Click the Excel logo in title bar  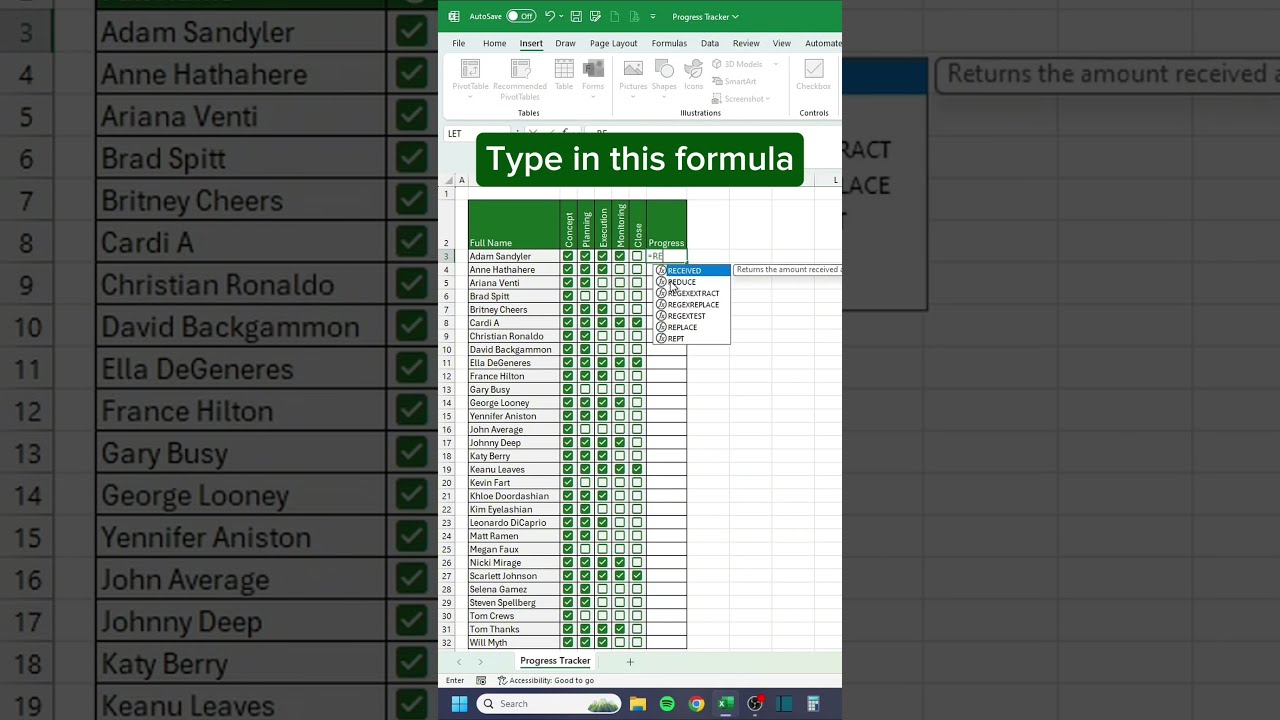coord(454,16)
